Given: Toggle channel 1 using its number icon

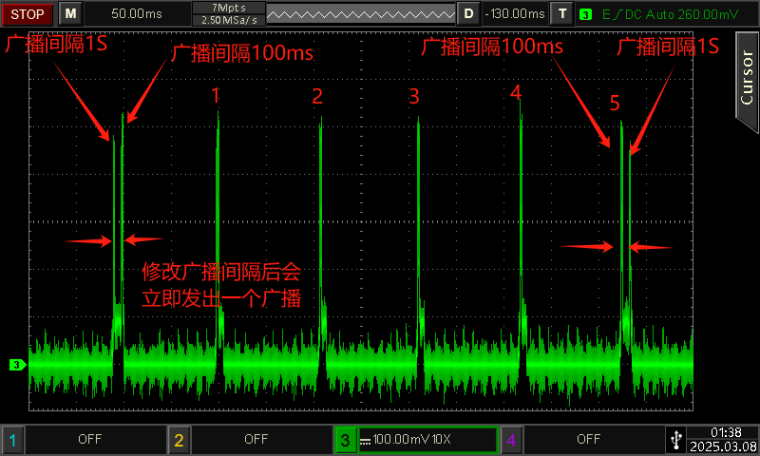Looking at the screenshot, I should (x=12, y=439).
